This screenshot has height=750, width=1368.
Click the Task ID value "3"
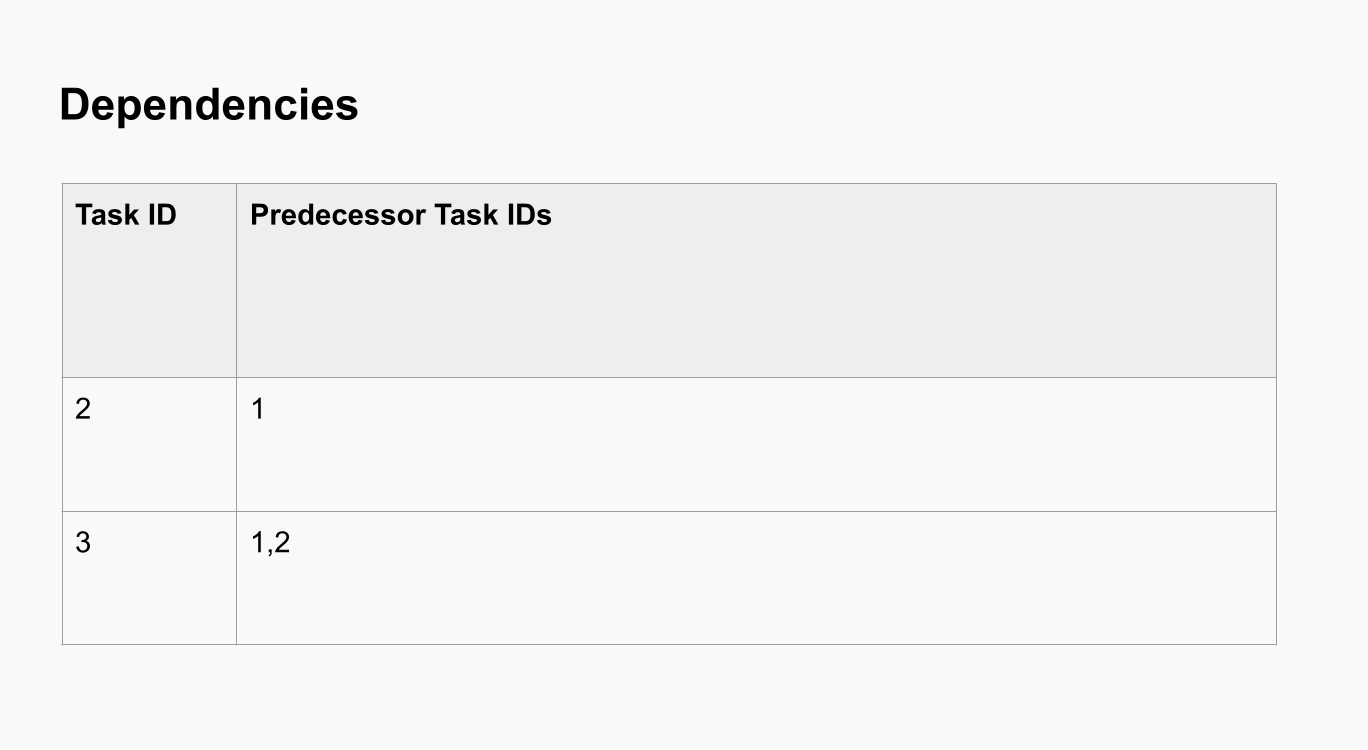(x=83, y=543)
